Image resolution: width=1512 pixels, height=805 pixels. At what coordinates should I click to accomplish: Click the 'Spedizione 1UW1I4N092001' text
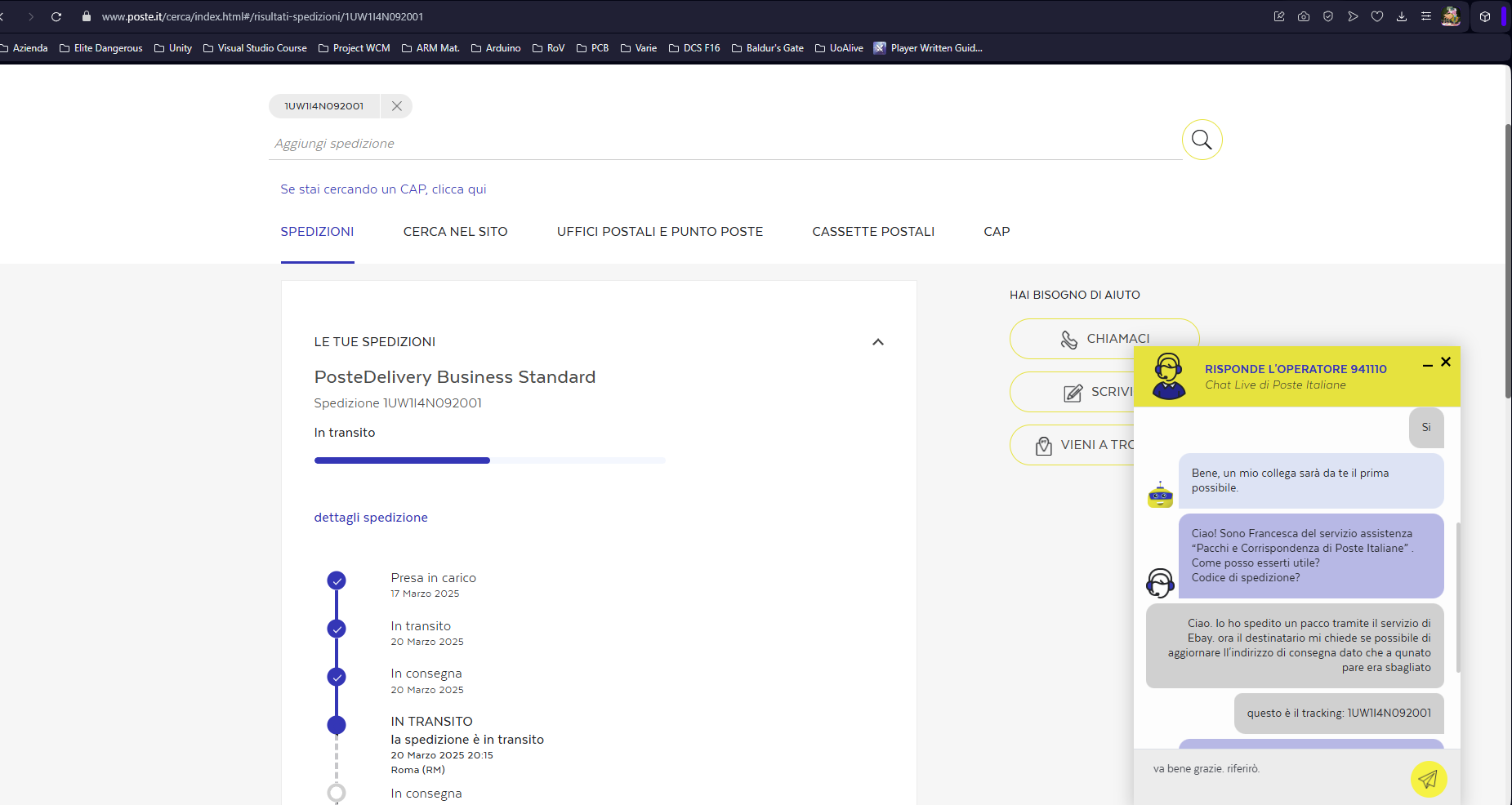coord(398,403)
